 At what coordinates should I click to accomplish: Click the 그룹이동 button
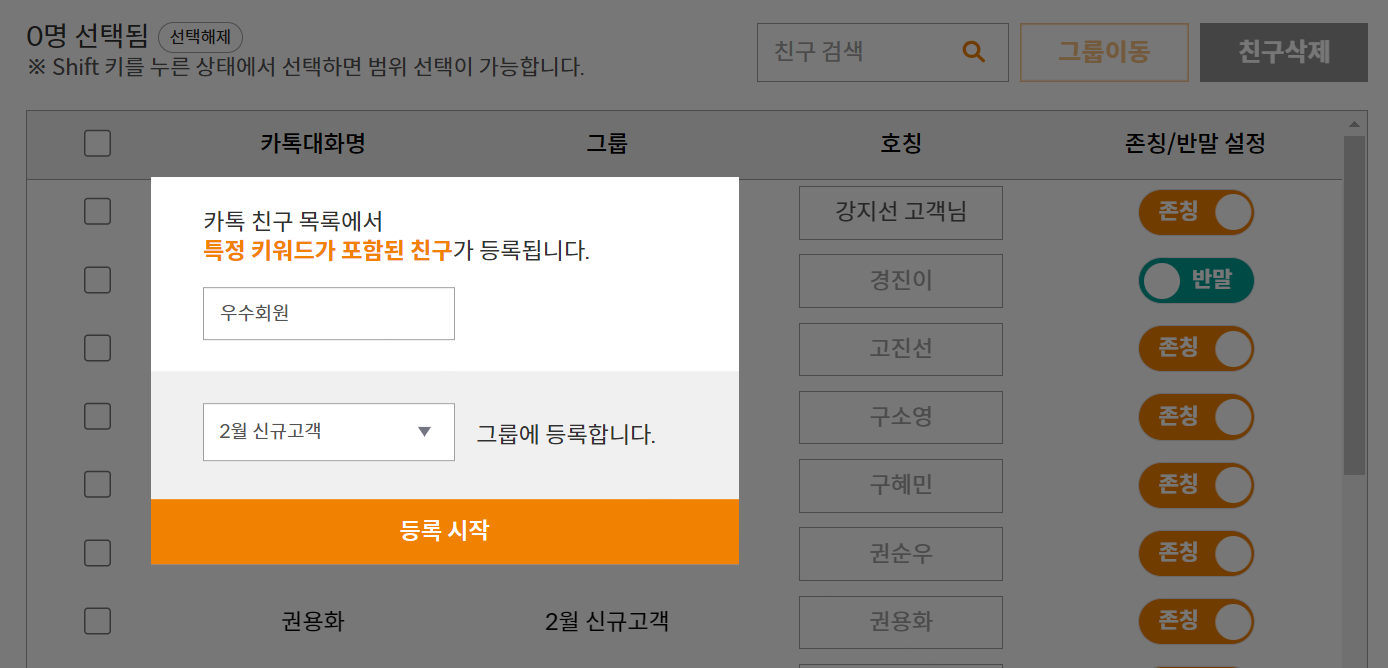tap(1104, 52)
